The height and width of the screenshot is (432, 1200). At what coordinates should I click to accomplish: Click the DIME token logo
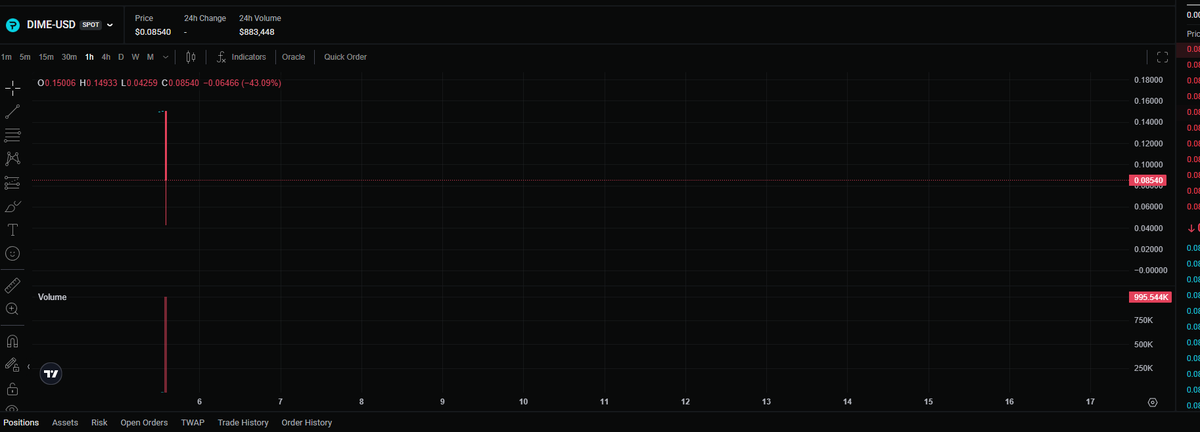[13, 24]
